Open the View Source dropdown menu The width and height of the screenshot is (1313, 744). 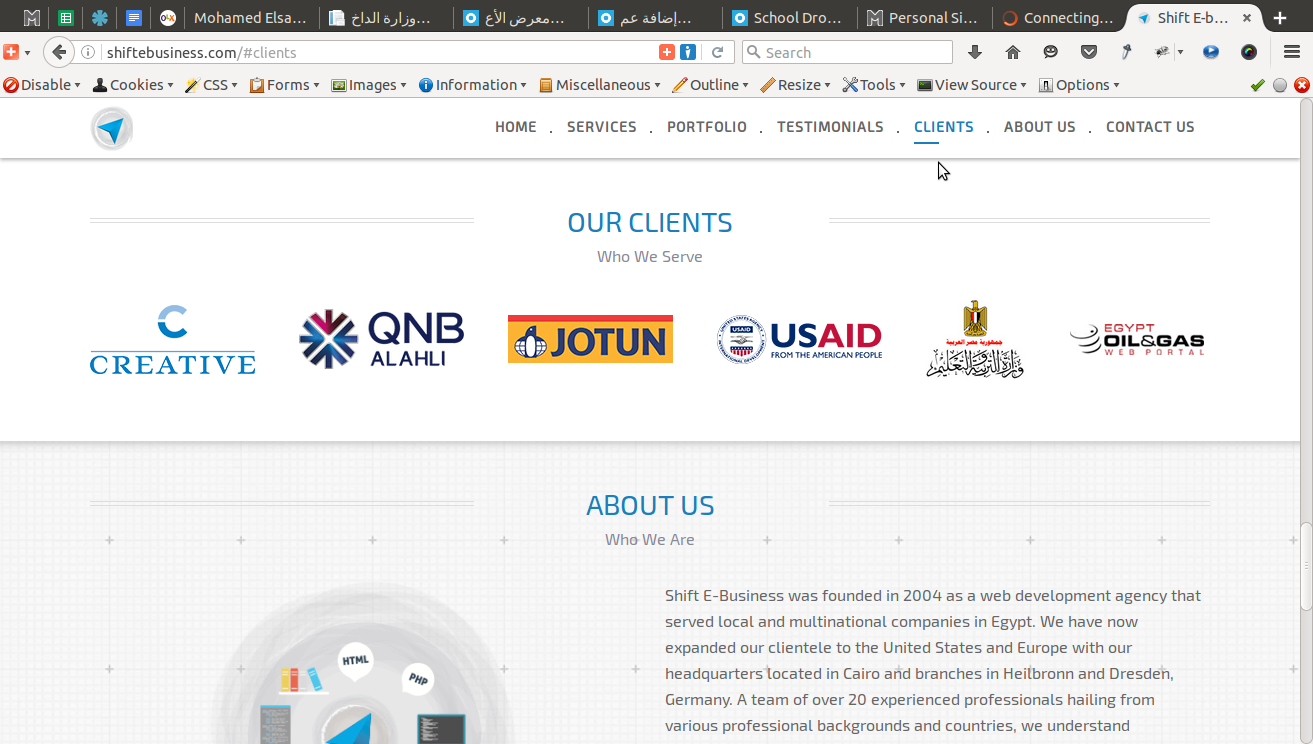[x=973, y=85]
